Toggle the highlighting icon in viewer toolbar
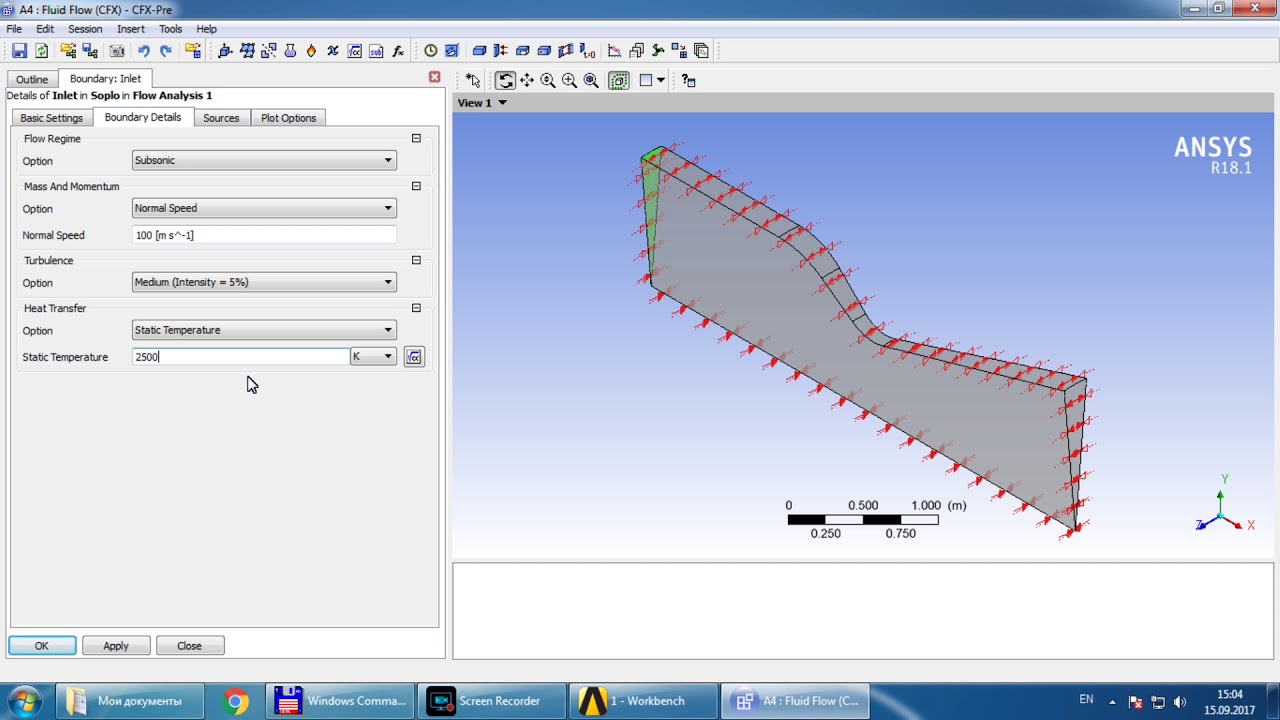This screenshot has height=720, width=1280. pyautogui.click(x=619, y=81)
